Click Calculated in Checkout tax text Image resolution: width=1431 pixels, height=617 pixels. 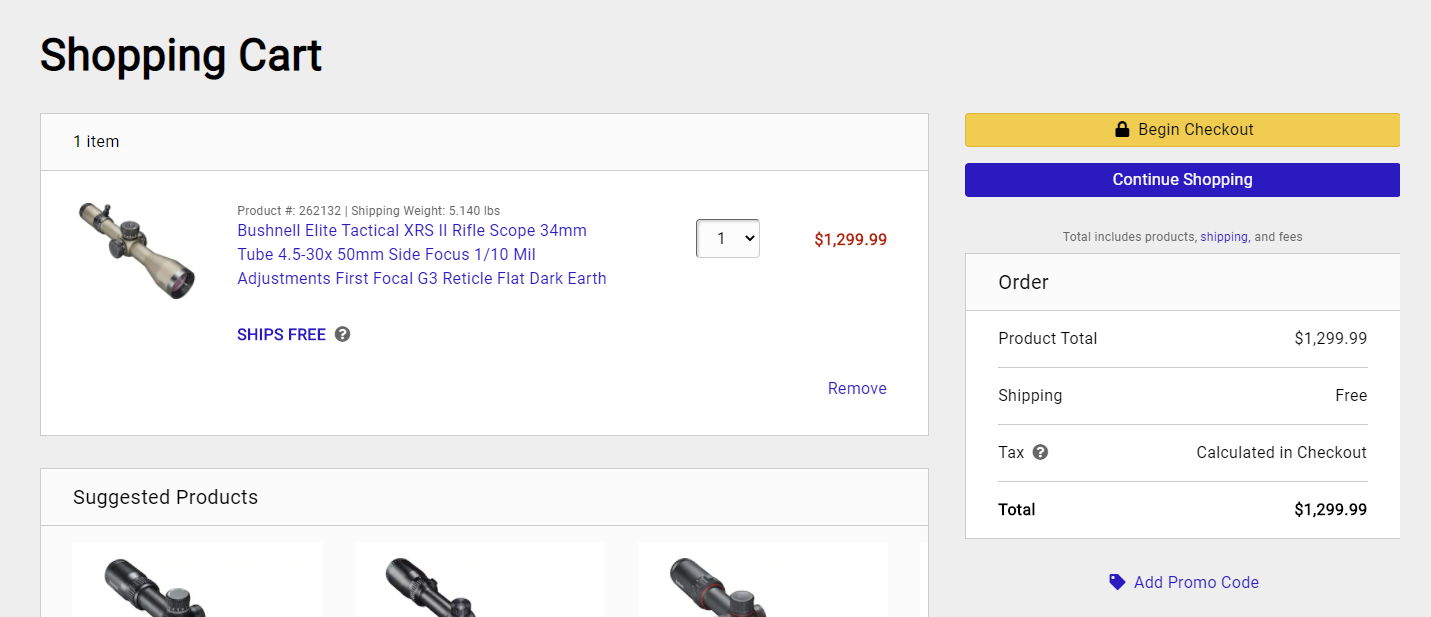1281,452
